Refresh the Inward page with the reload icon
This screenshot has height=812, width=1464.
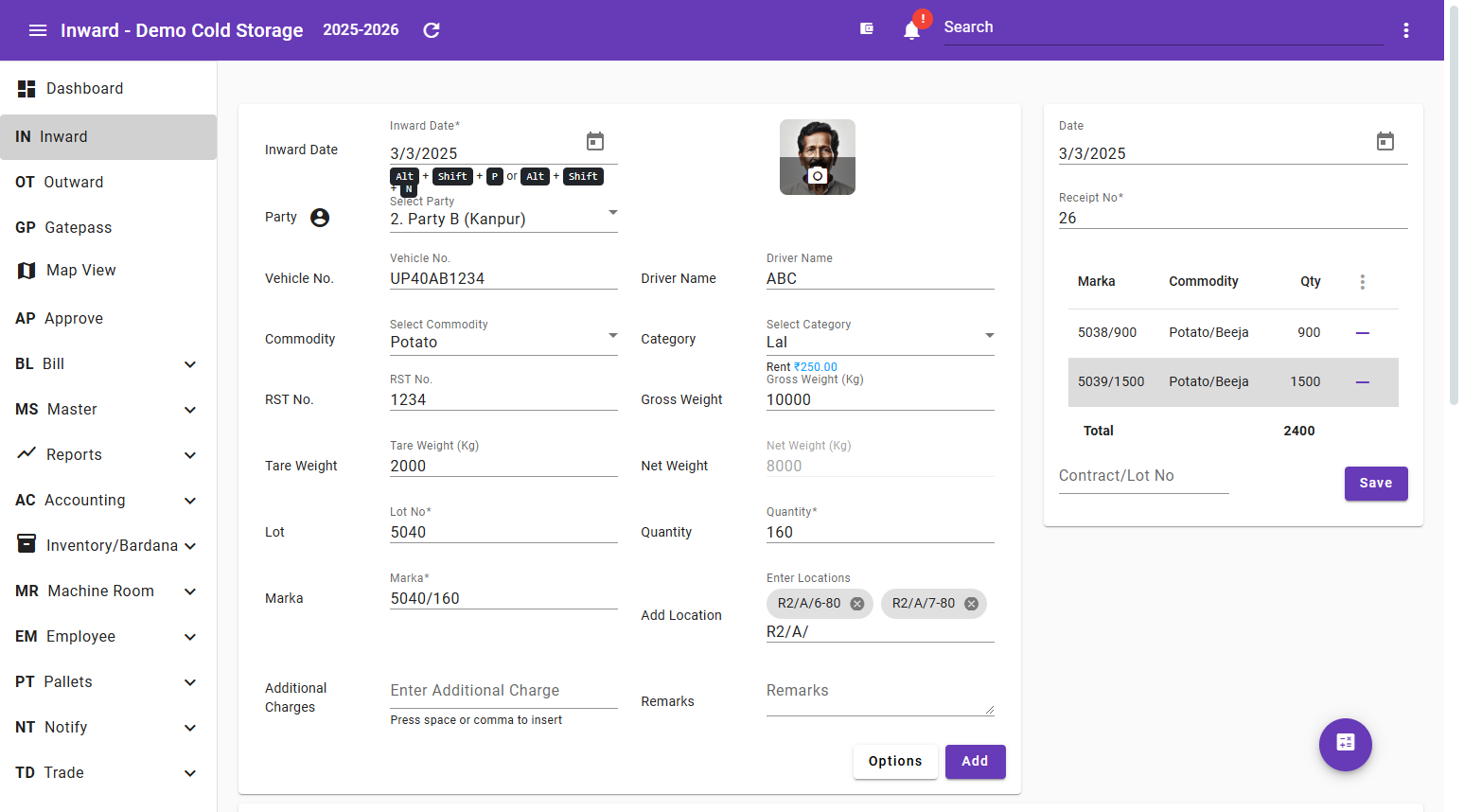431,29
